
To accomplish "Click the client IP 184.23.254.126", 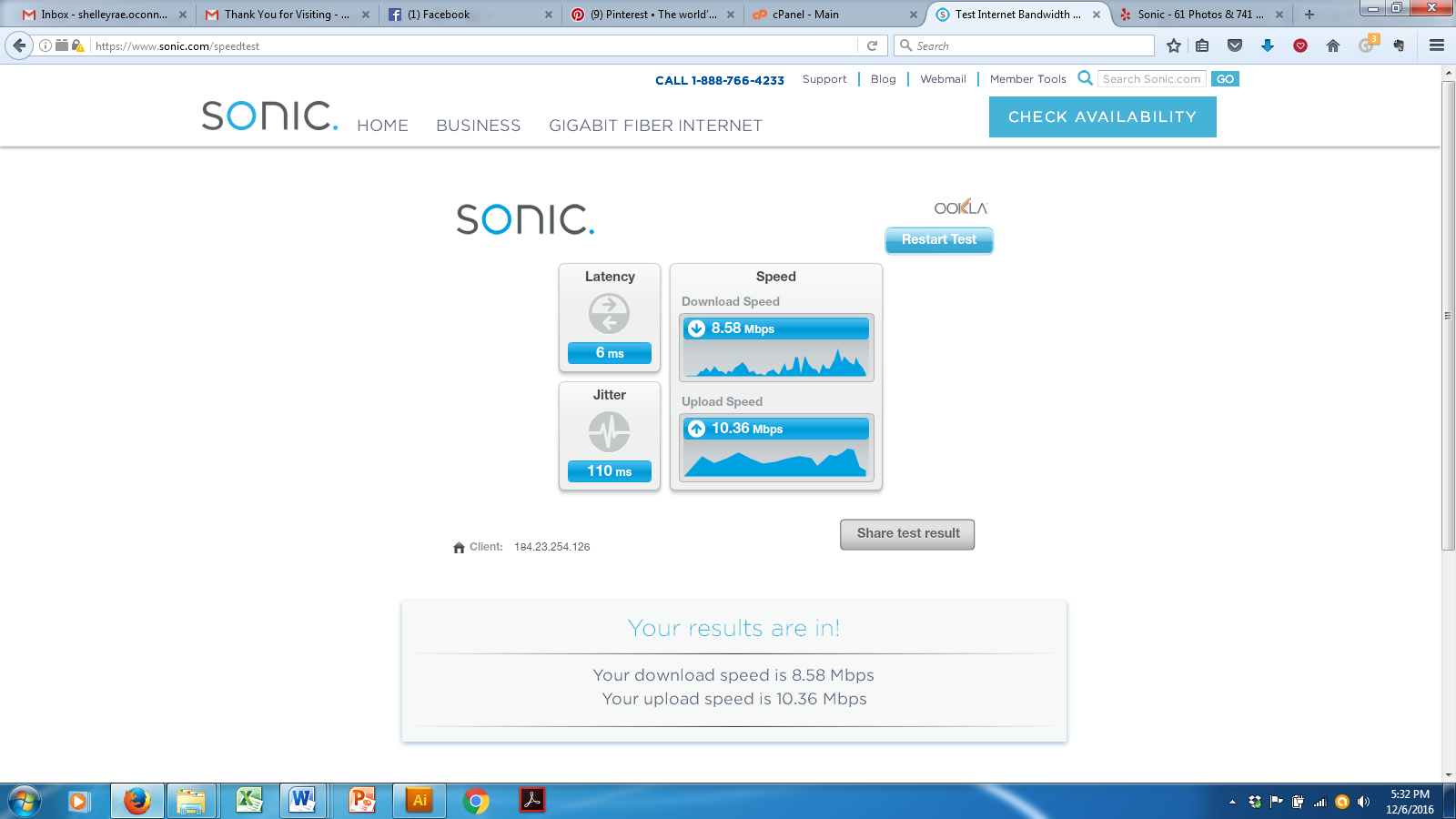I will tap(551, 547).
